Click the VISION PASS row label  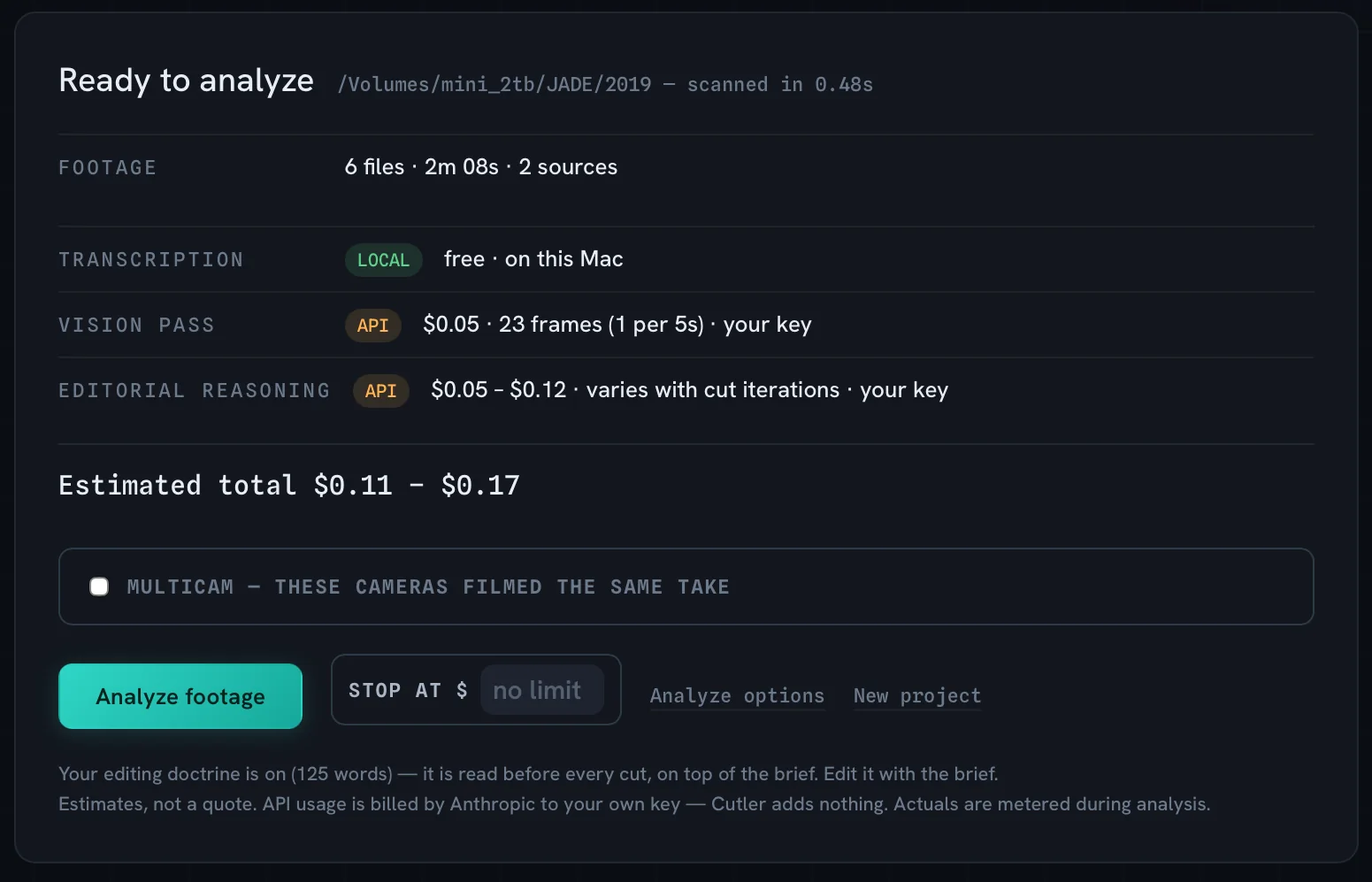coord(136,326)
